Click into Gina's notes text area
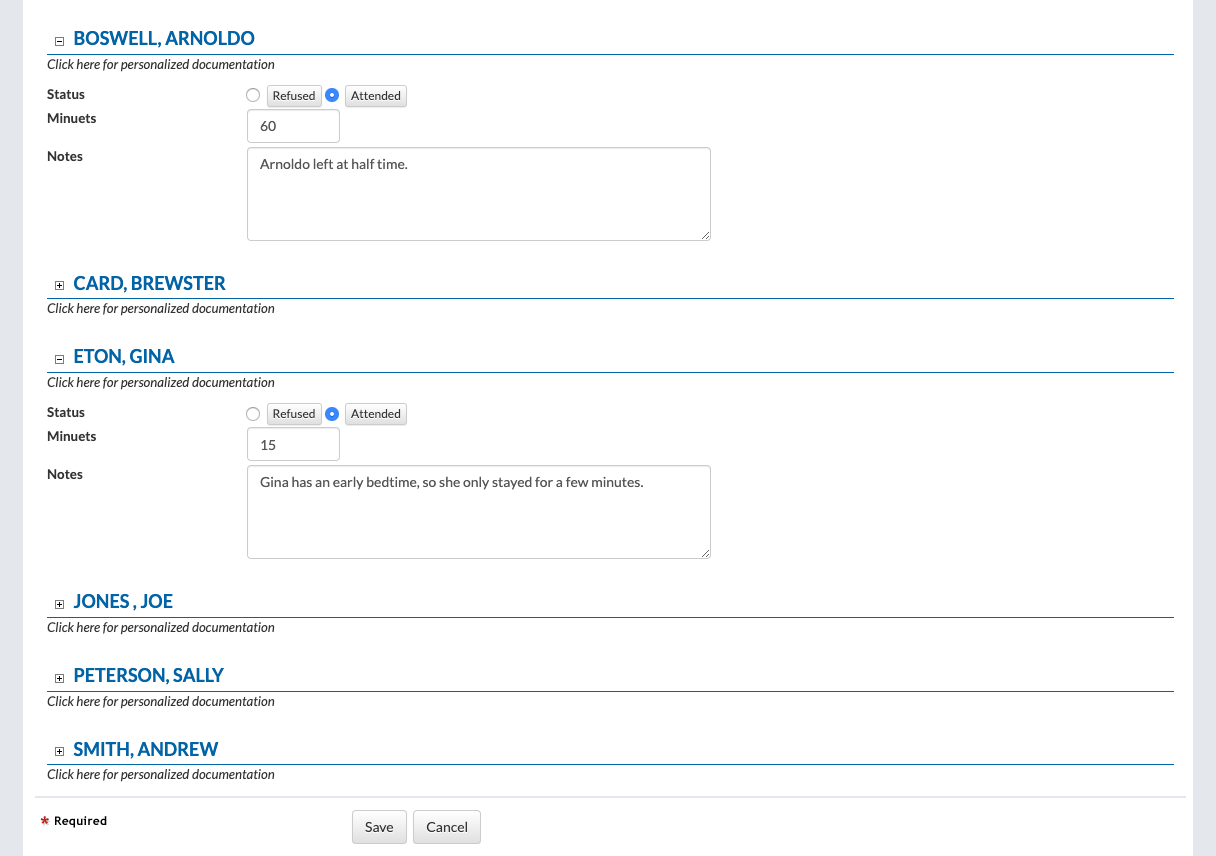This screenshot has height=856, width=1216. point(478,512)
